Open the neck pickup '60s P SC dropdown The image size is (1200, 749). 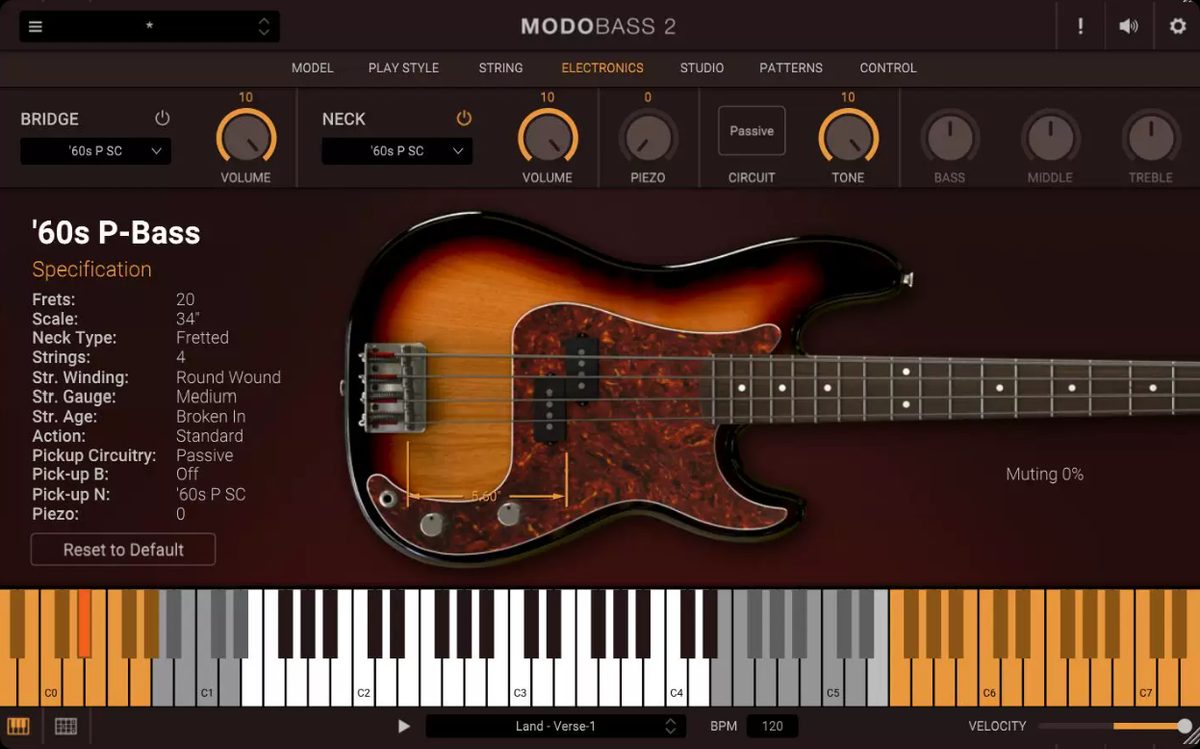(397, 151)
